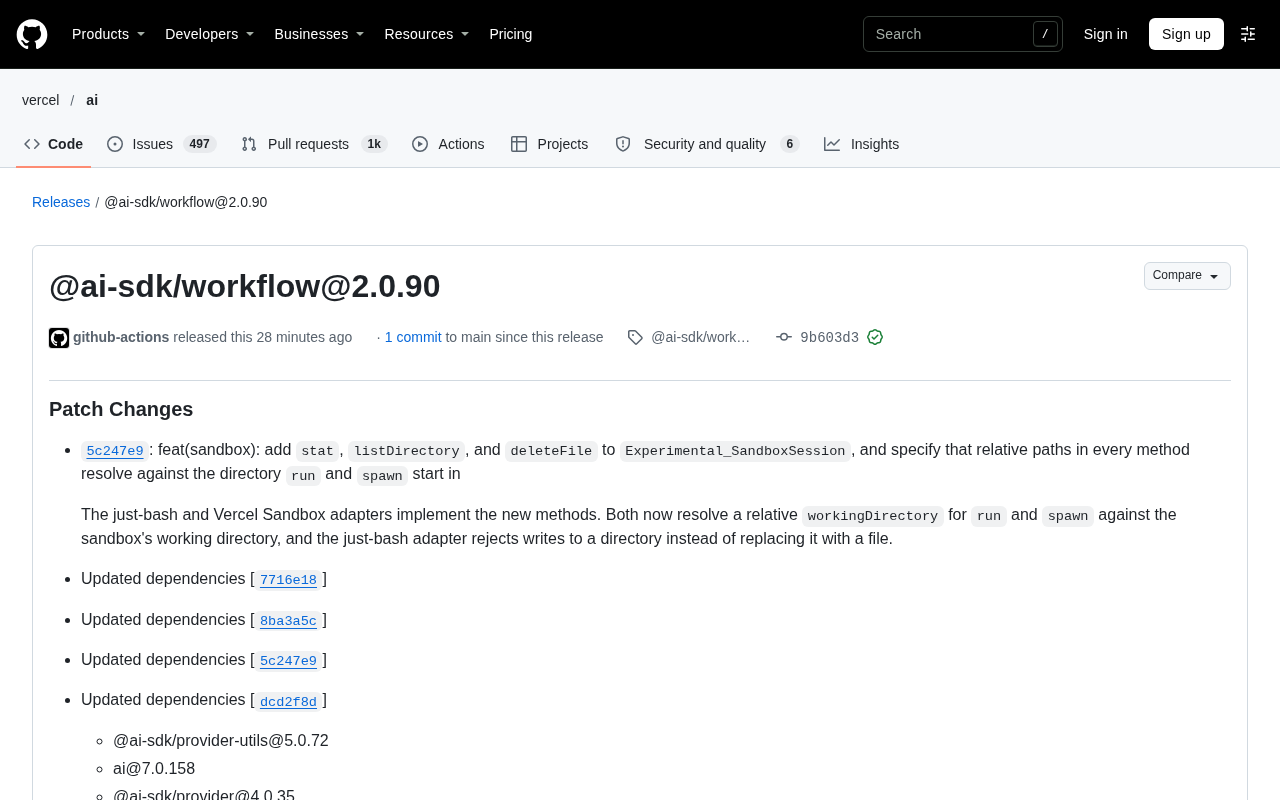Go back to Releases breadcrumb
The image size is (1280, 800).
point(61,202)
